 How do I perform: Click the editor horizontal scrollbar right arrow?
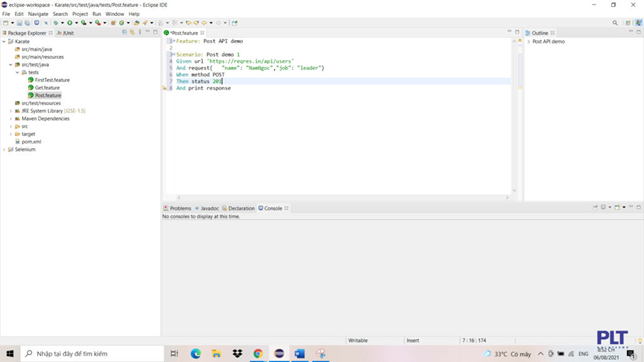(x=507, y=198)
